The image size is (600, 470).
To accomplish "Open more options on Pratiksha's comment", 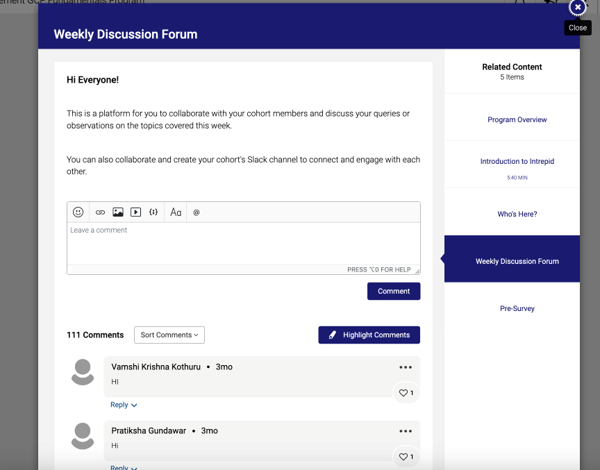I will click(405, 431).
